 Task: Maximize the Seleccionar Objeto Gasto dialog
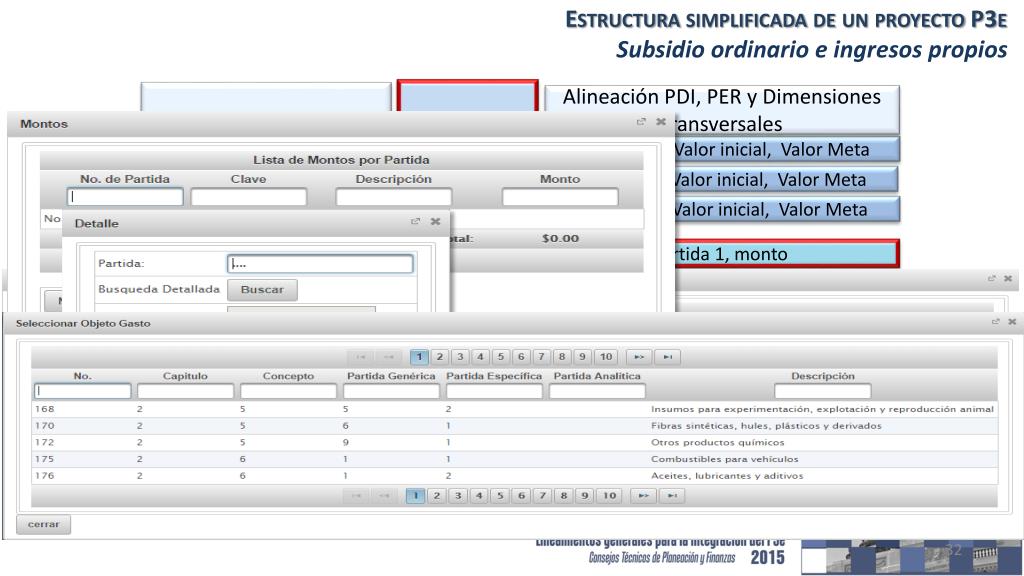(996, 321)
